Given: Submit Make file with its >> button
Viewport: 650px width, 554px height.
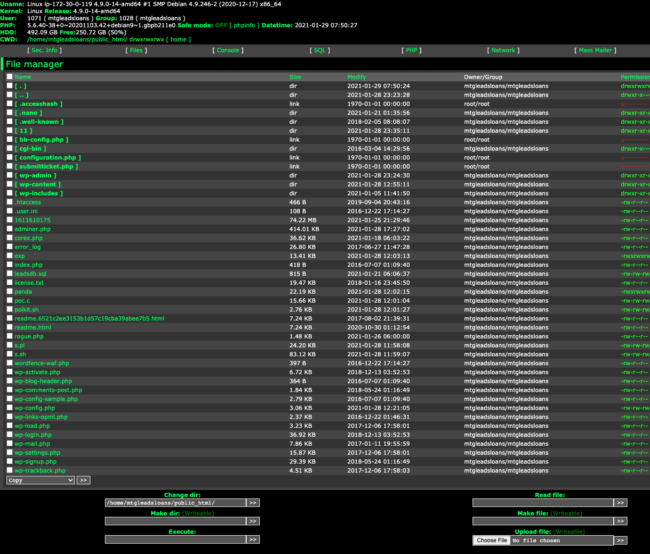Looking at the screenshot, I should [x=620, y=521].
